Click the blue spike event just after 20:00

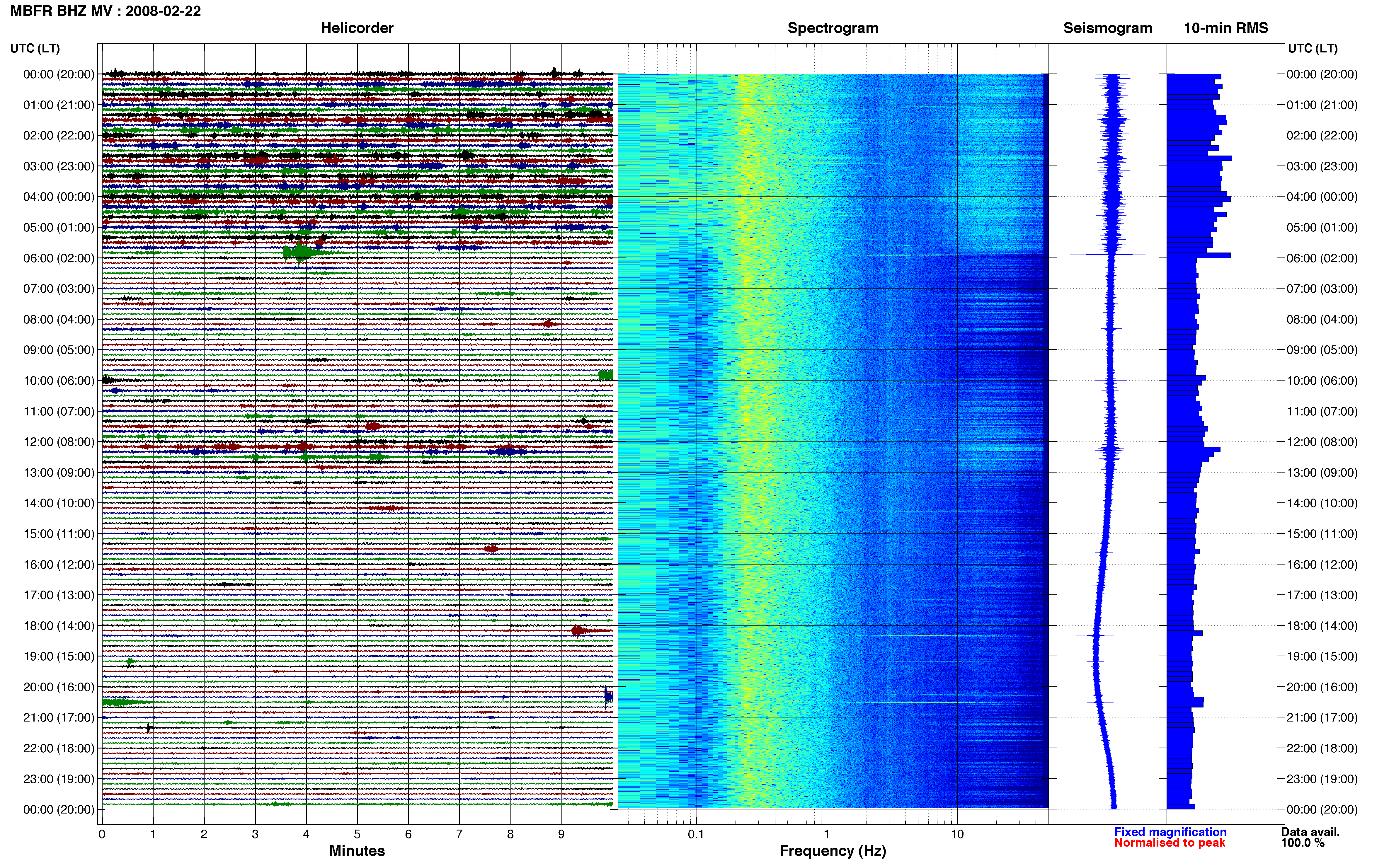608,697
